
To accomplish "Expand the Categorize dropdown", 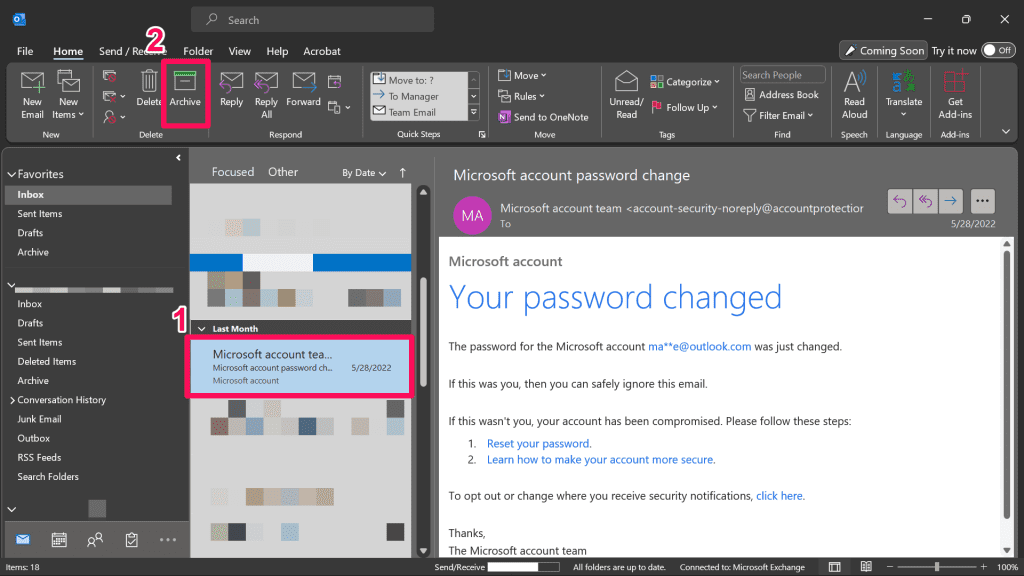I will tap(685, 82).
